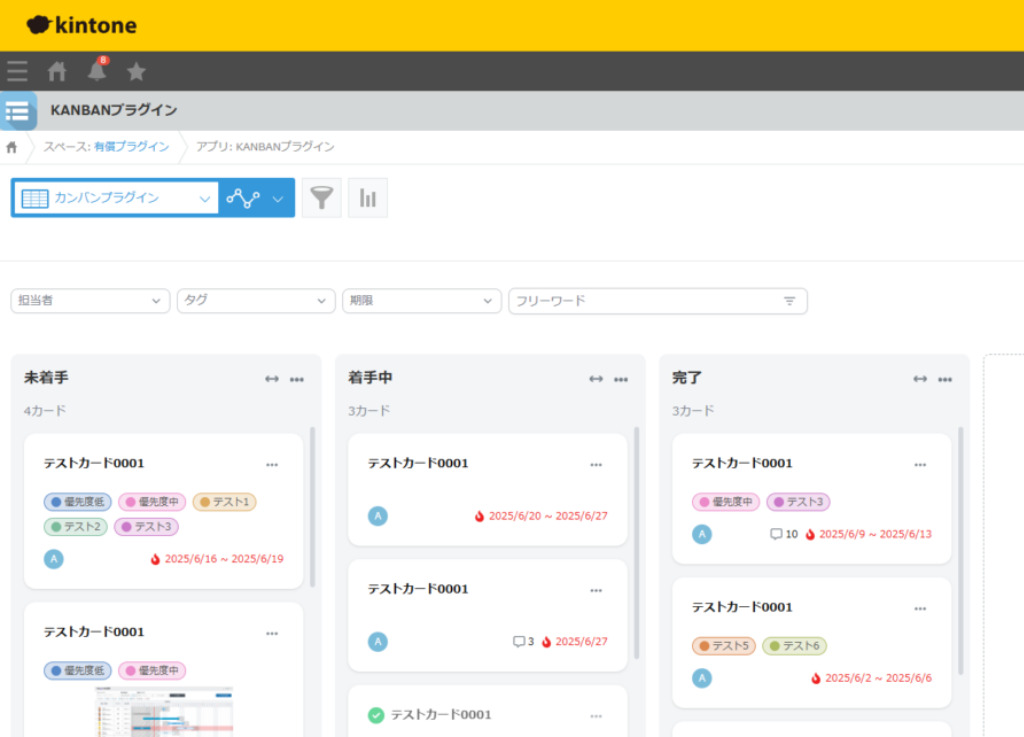The width and height of the screenshot is (1024, 737).
Task: Open the 担当者 filter dropdown
Action: 90,301
